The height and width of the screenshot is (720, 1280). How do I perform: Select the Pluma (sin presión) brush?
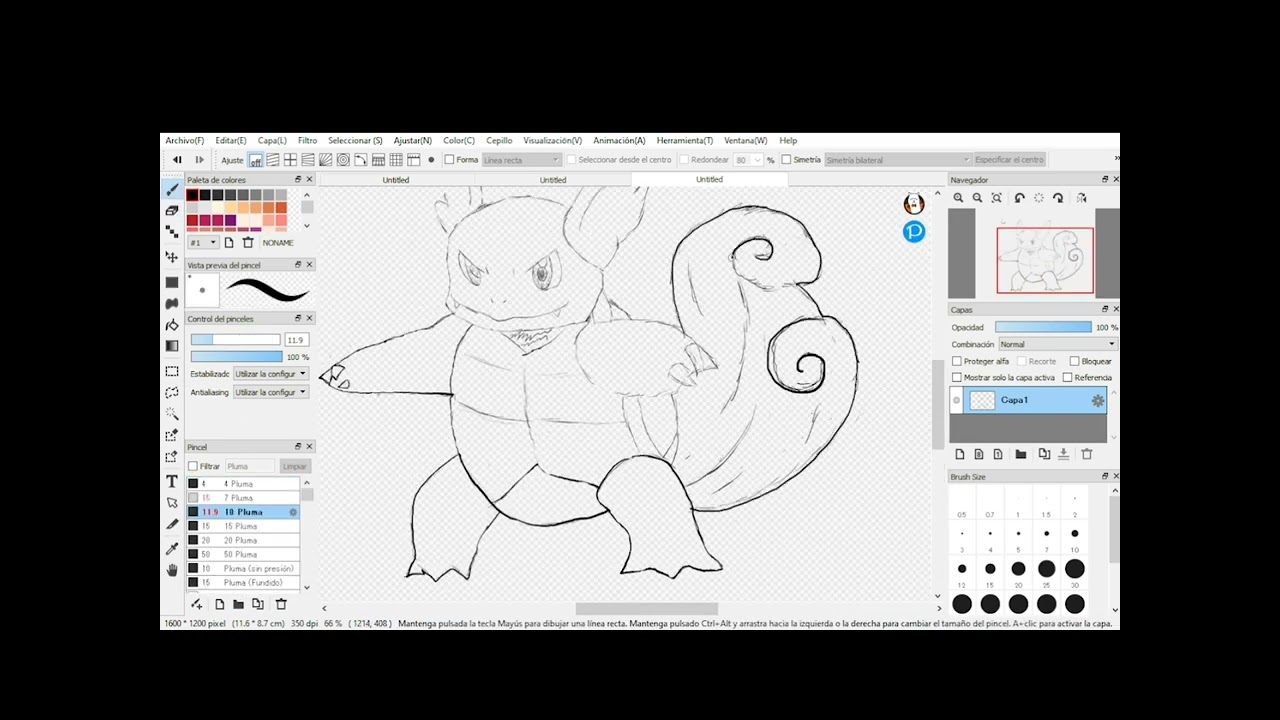(x=243, y=569)
